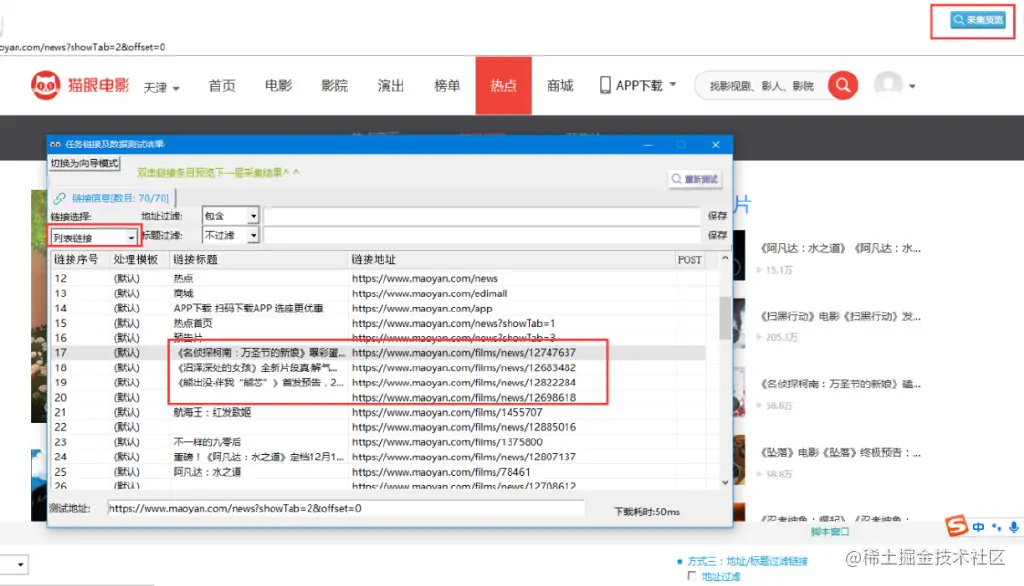Click the title filter text field

(x=482, y=235)
